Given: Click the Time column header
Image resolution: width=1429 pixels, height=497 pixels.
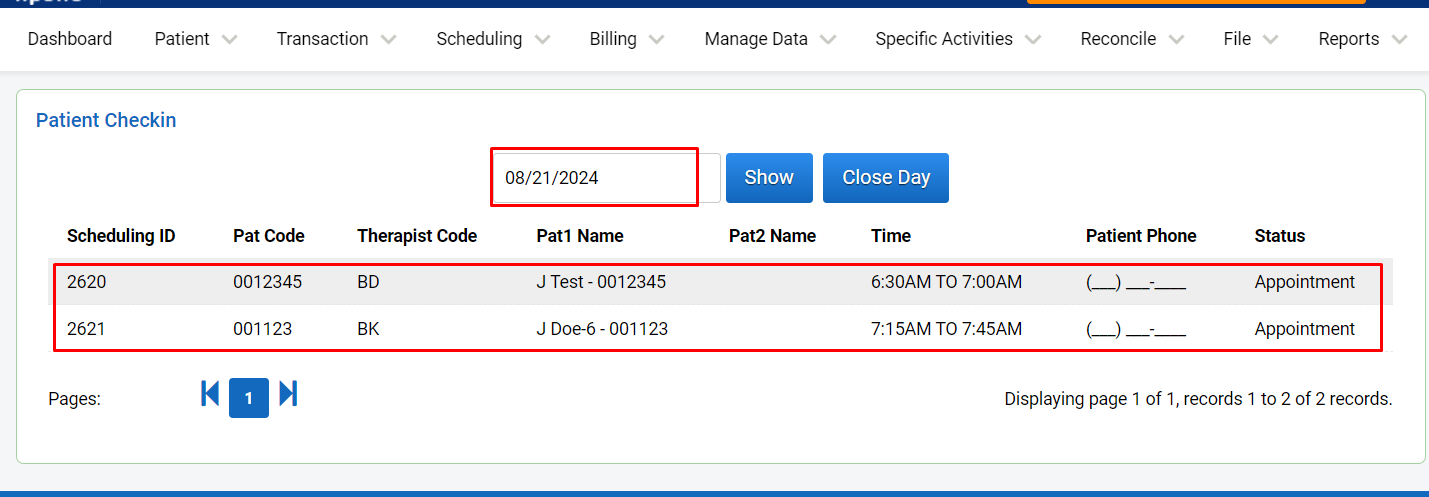Looking at the screenshot, I should (891, 236).
